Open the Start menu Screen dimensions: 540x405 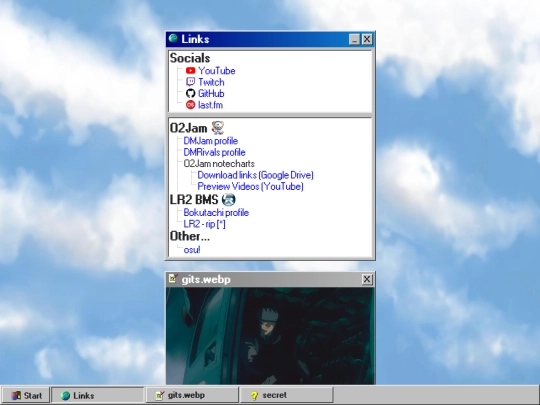pos(26,395)
